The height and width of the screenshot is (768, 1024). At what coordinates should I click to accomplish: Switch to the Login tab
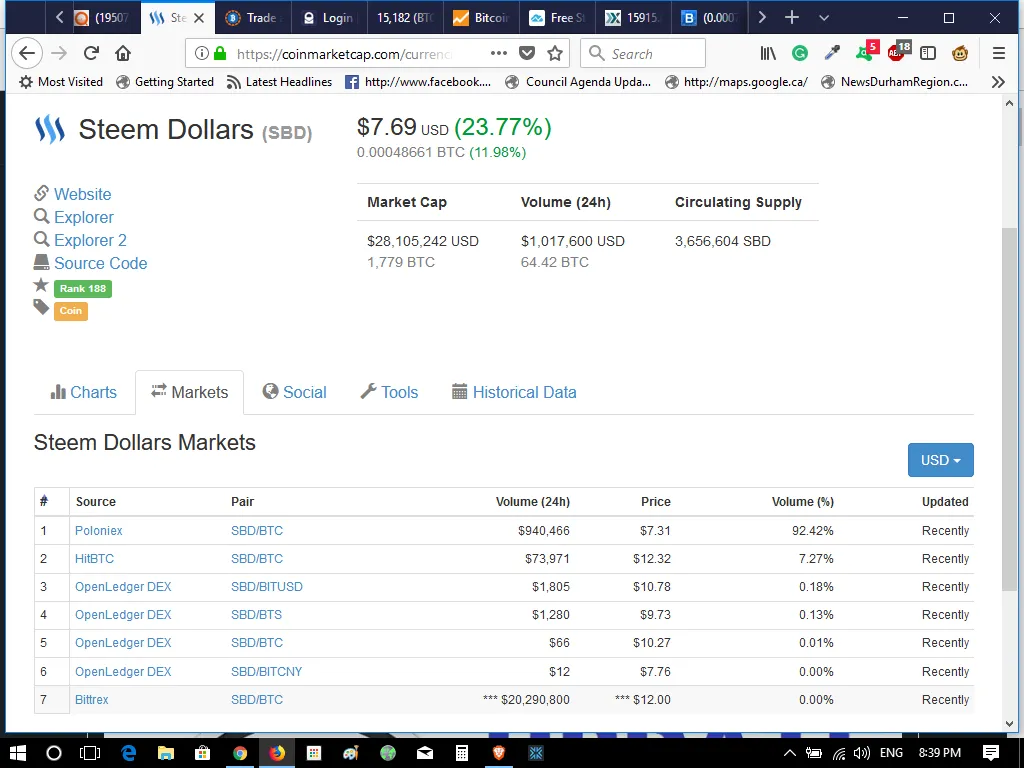(329, 18)
